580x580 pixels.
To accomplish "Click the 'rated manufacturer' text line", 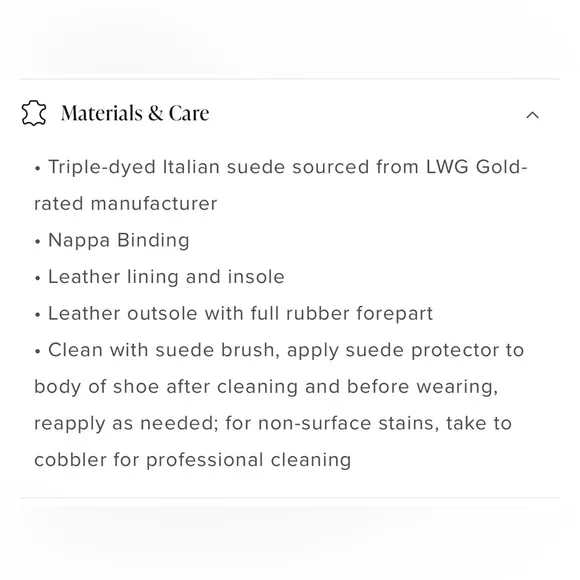I will (126, 204).
